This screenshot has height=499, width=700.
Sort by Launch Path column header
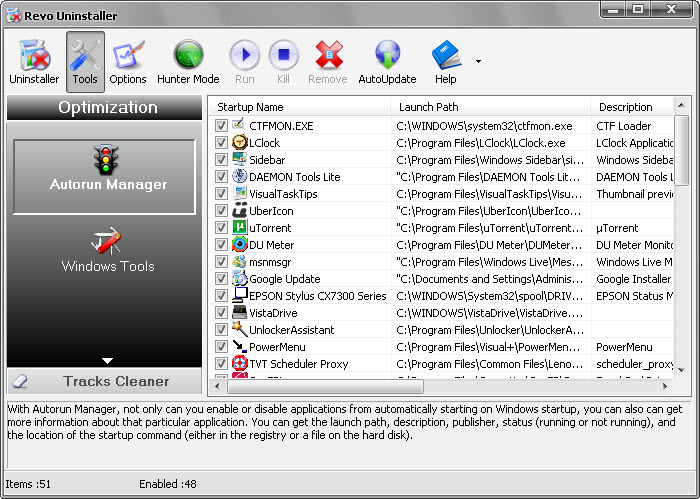point(490,107)
